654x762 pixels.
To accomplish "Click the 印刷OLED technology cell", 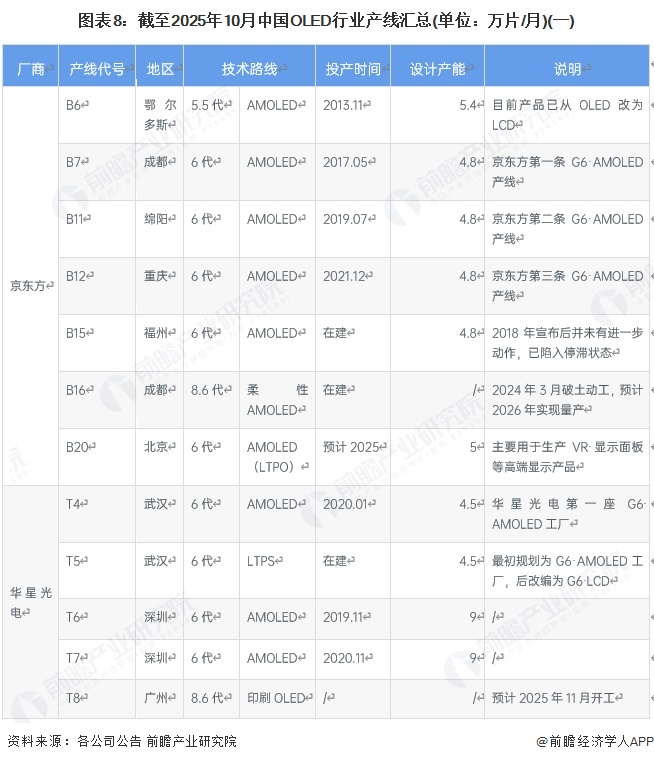I will pyautogui.click(x=276, y=698).
